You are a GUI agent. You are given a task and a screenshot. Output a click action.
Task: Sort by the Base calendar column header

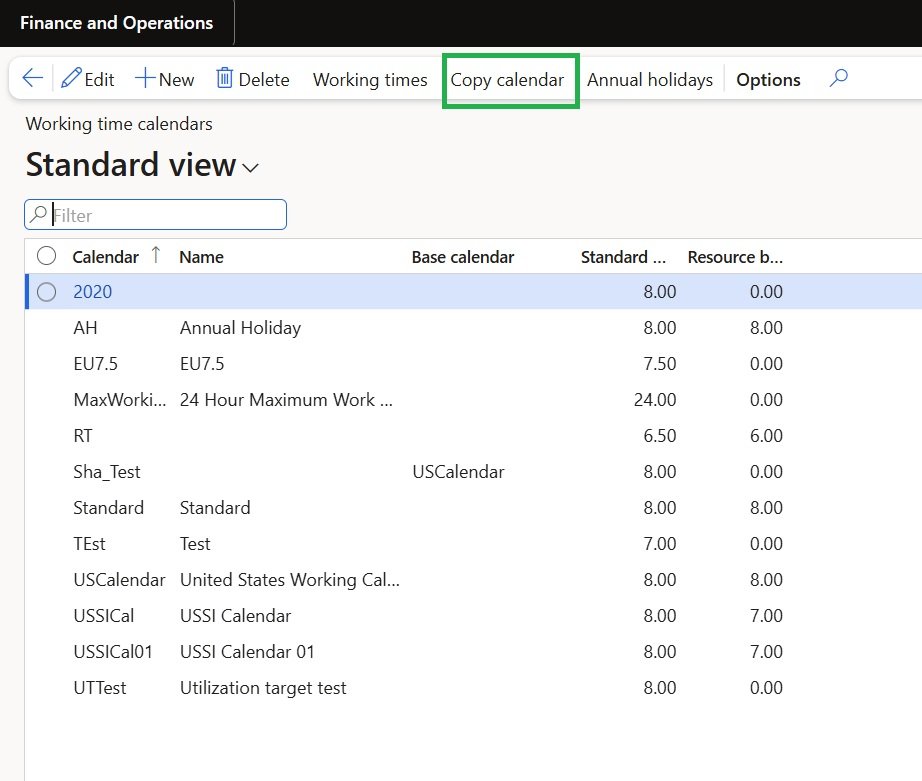(463, 257)
